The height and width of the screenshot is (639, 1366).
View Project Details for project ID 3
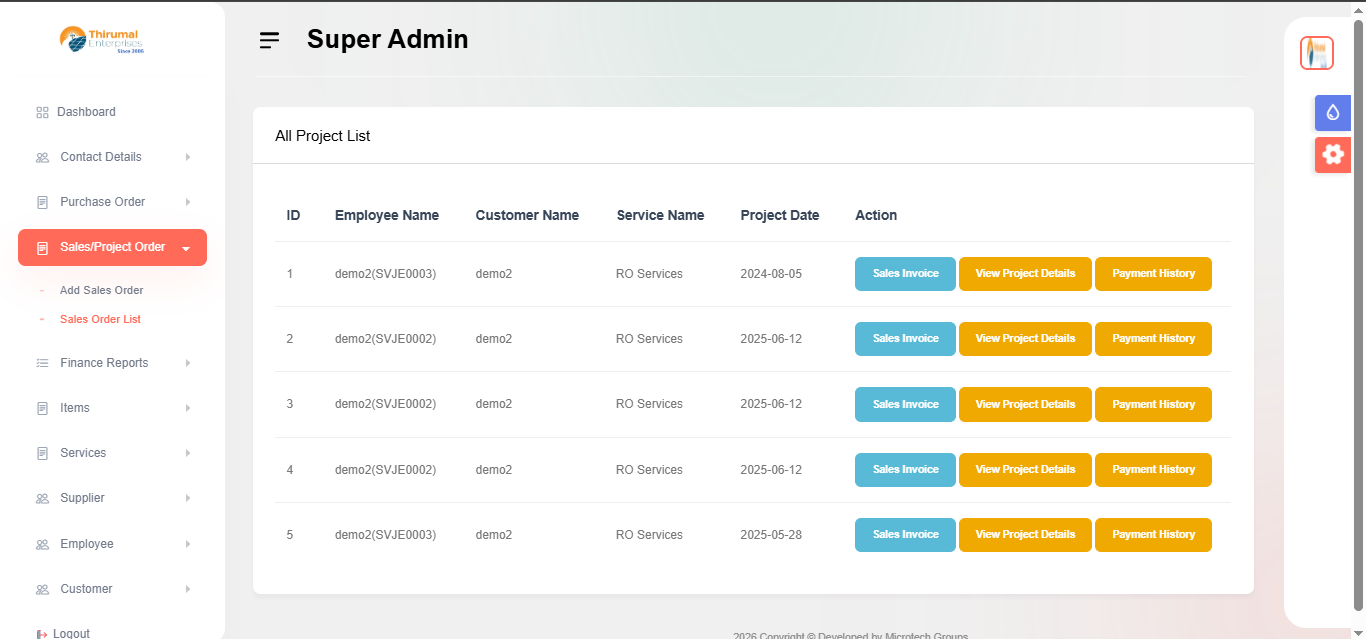coord(1025,404)
